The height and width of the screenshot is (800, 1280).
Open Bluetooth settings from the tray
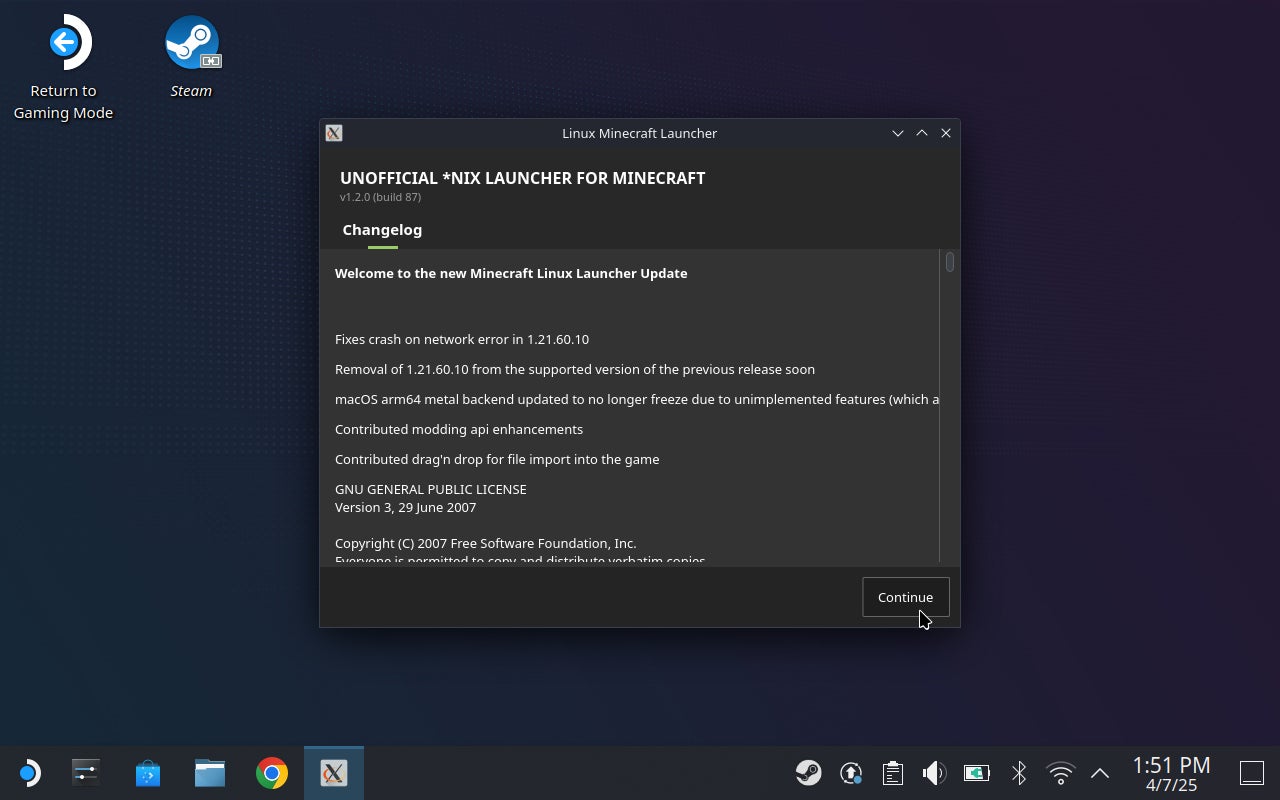pyautogui.click(x=1018, y=772)
